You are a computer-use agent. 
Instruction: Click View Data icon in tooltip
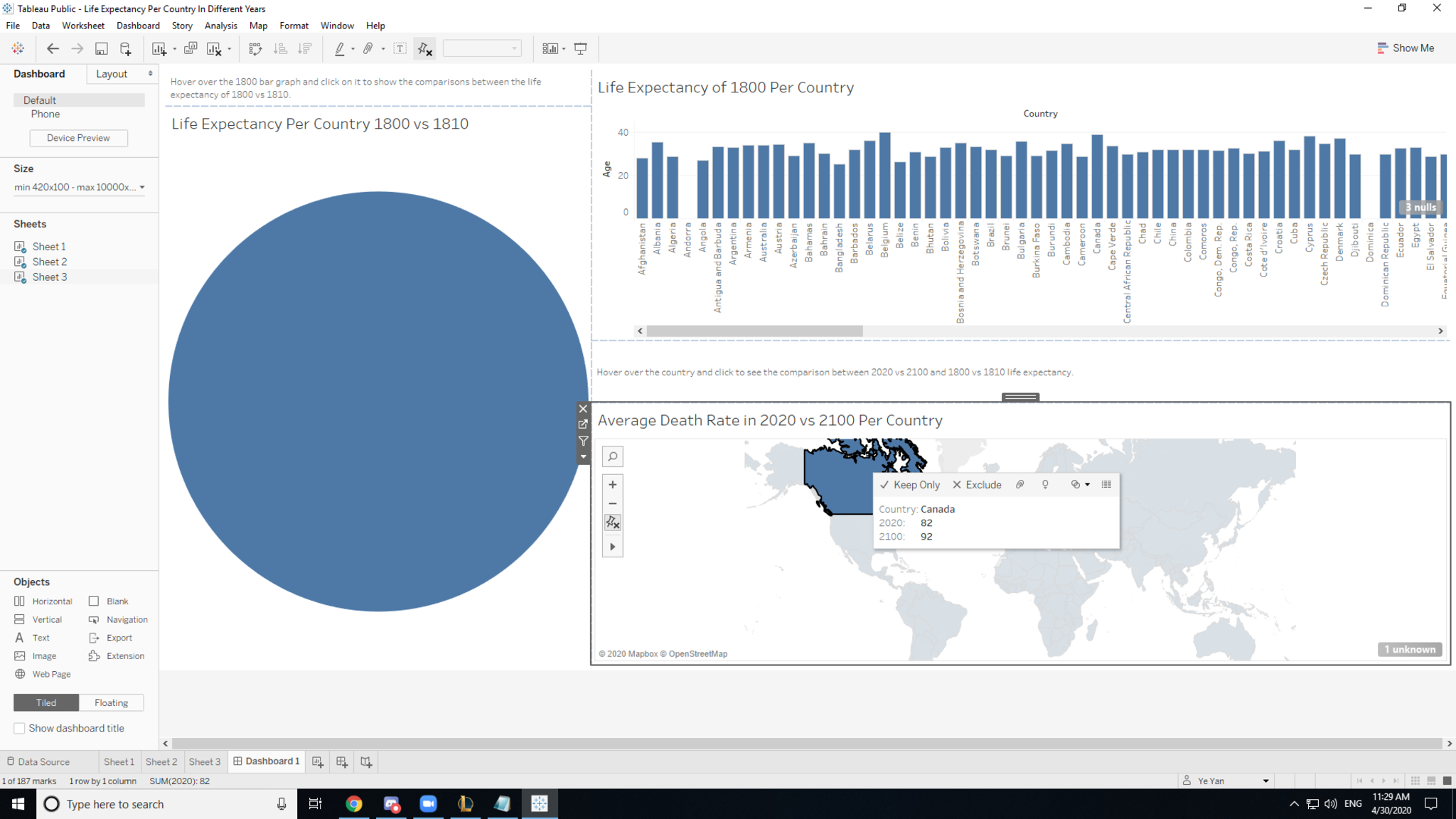[1106, 484]
